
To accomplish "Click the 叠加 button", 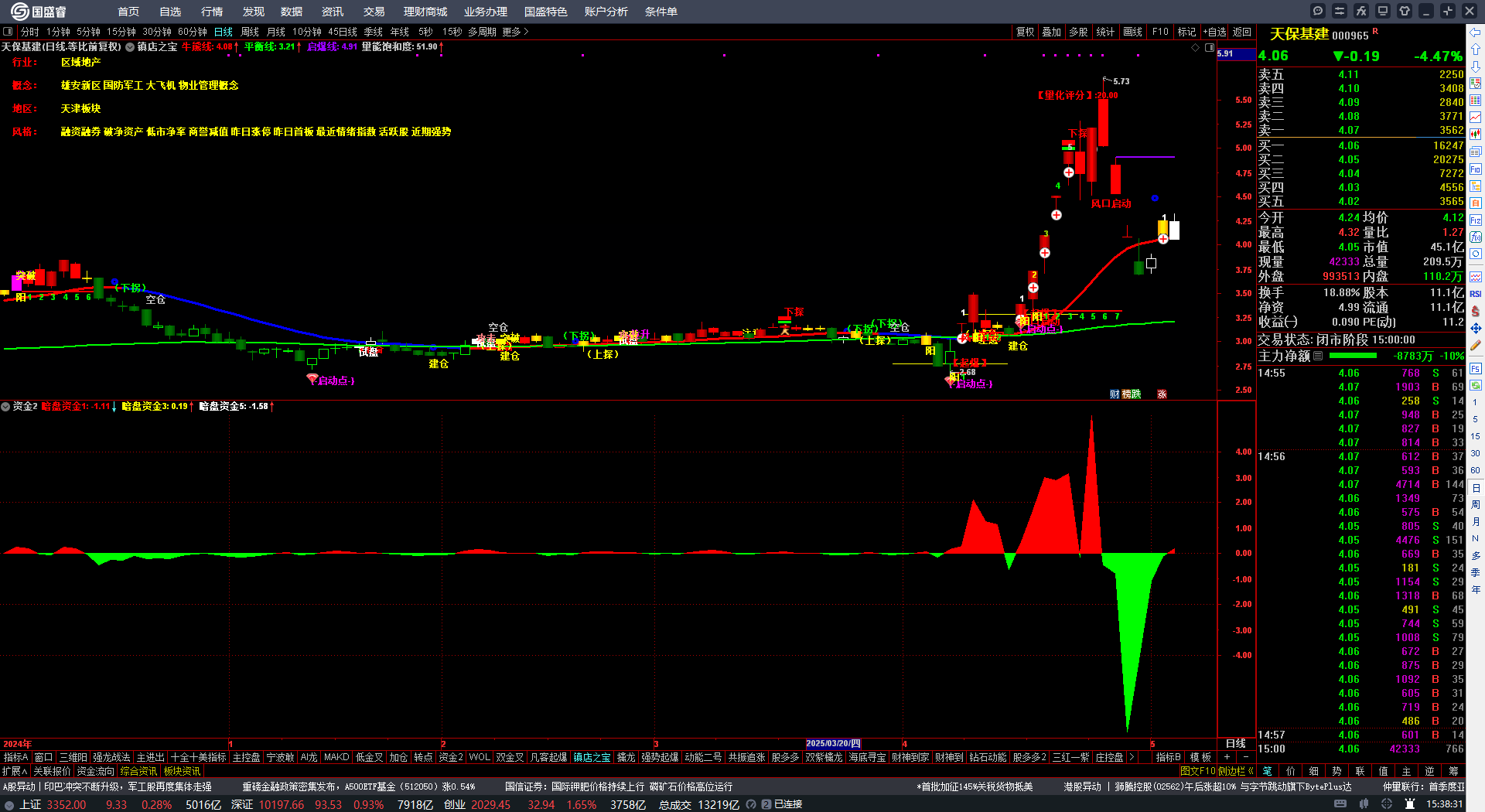I will pyautogui.click(x=1052, y=32).
